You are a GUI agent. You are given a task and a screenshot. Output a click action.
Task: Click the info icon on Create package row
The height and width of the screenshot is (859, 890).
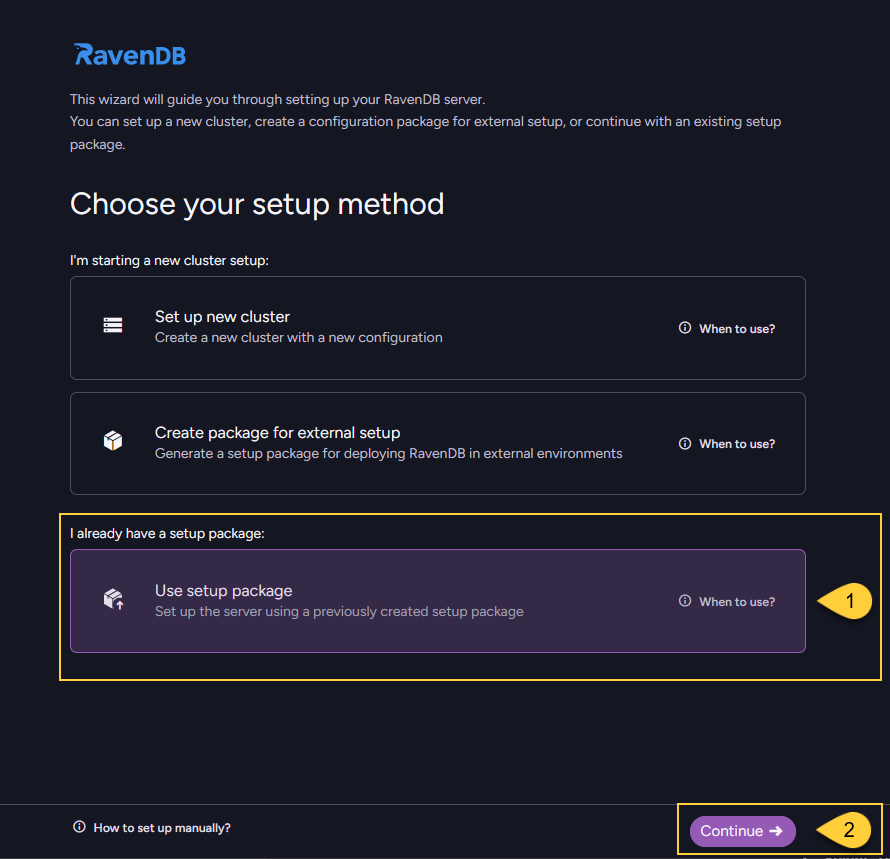(x=684, y=443)
